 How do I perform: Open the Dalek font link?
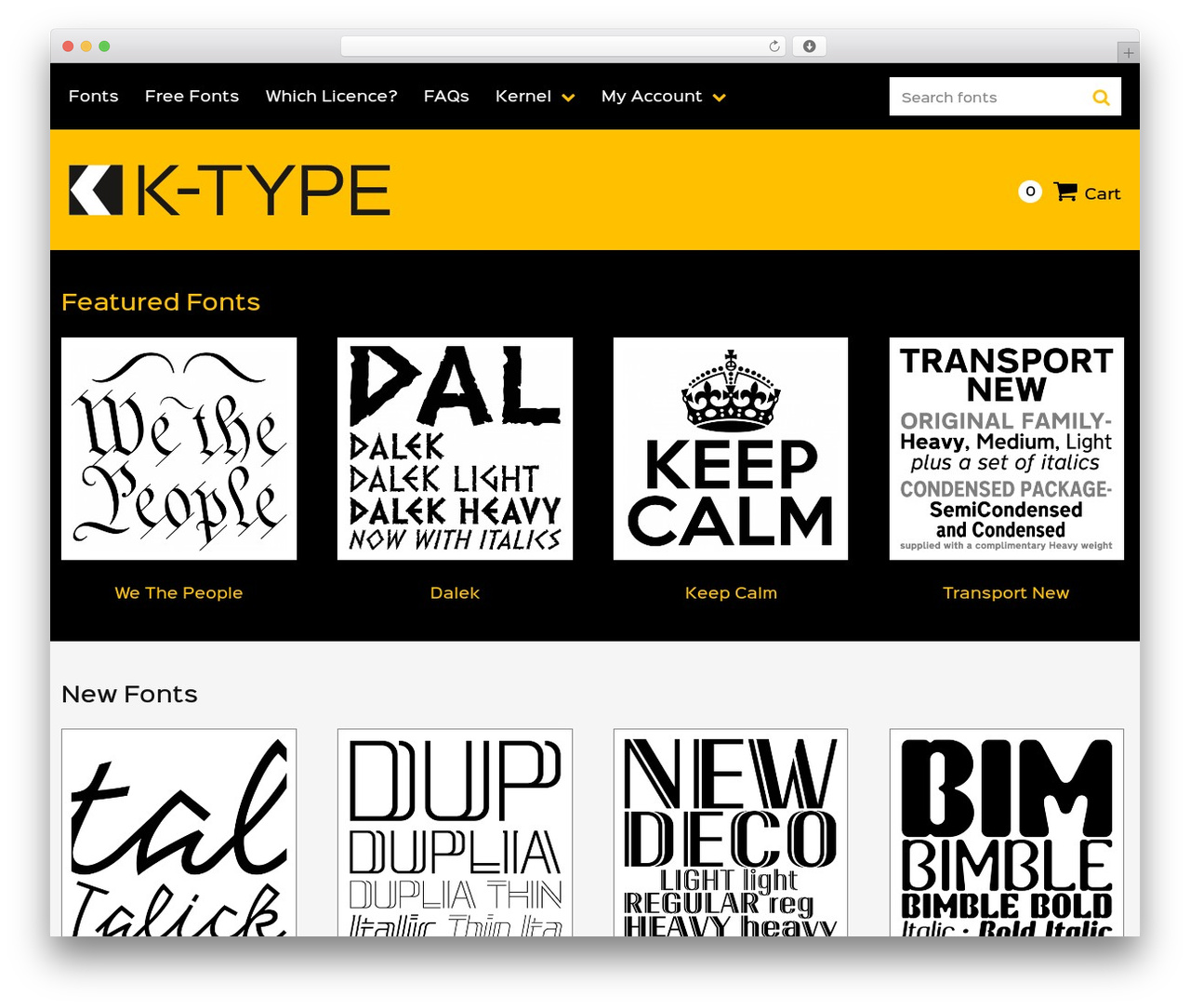tap(455, 592)
